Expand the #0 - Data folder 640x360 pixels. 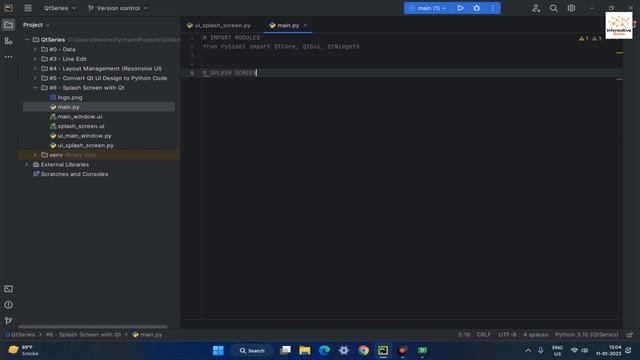coord(35,49)
